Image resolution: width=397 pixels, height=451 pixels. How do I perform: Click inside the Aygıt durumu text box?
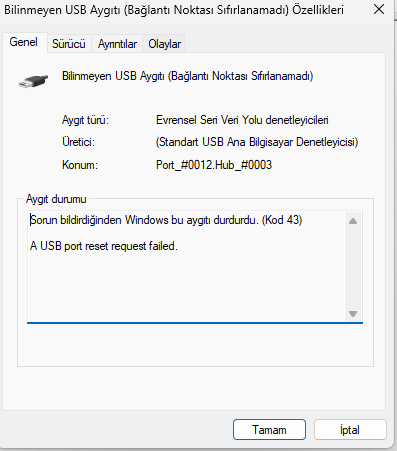pyautogui.click(x=195, y=267)
